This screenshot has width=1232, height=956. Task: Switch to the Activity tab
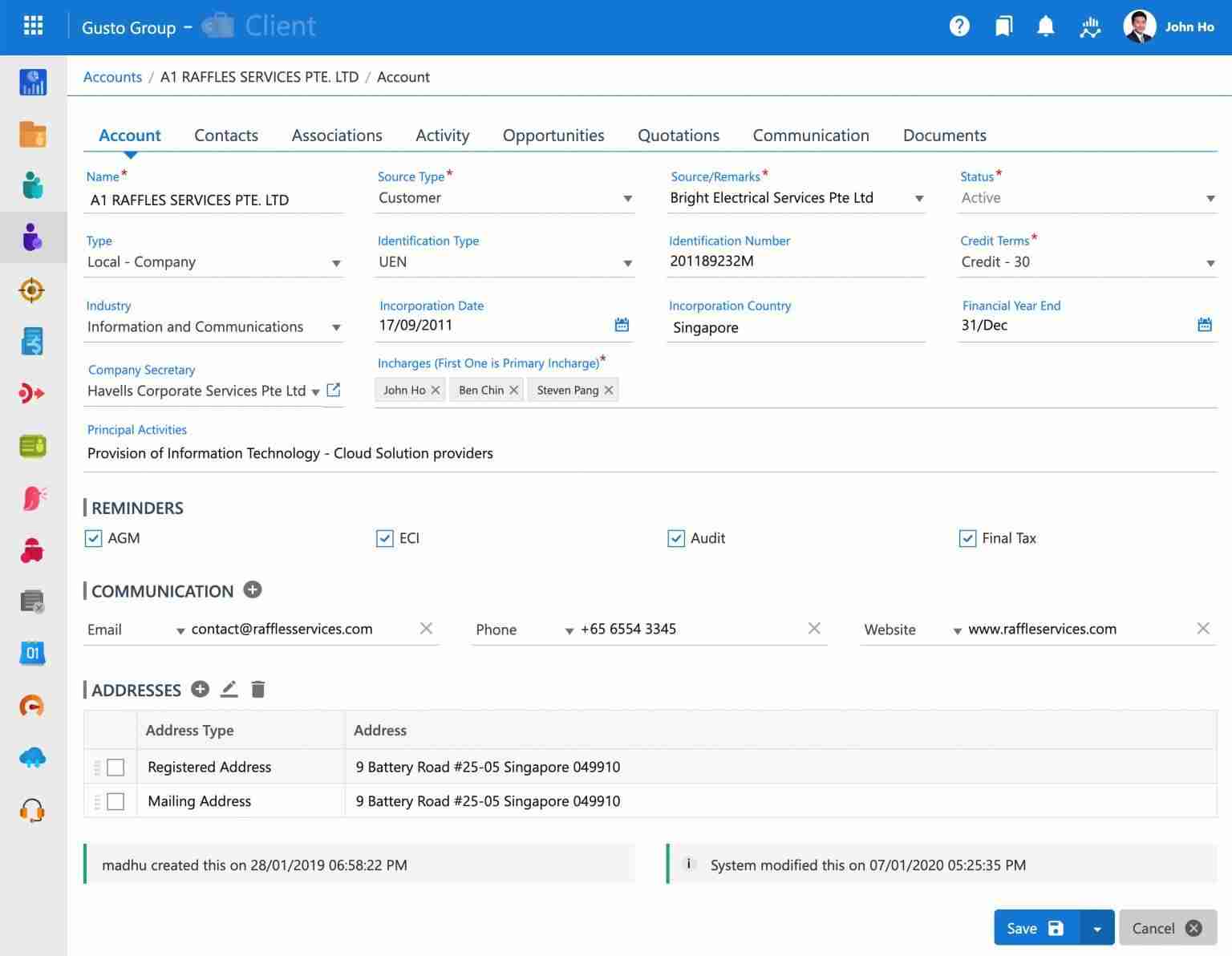pyautogui.click(x=443, y=136)
